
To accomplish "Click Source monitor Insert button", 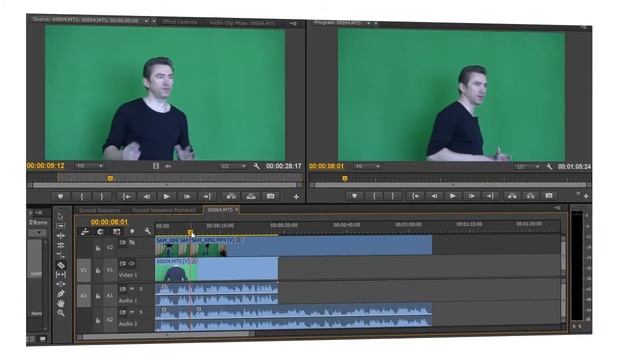I will 231,196.
